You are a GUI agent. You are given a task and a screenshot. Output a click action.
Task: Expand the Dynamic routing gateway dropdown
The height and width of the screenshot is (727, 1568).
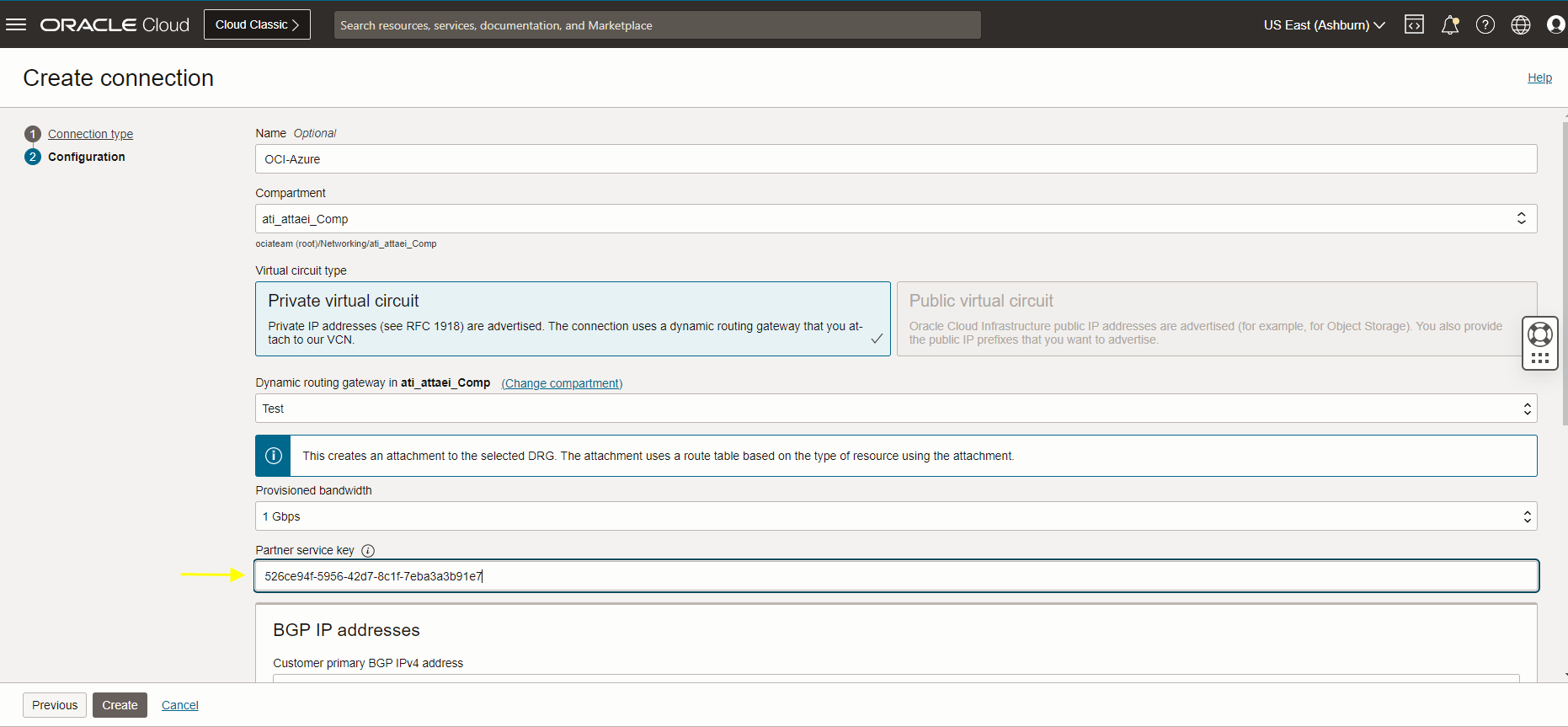pyautogui.click(x=896, y=409)
